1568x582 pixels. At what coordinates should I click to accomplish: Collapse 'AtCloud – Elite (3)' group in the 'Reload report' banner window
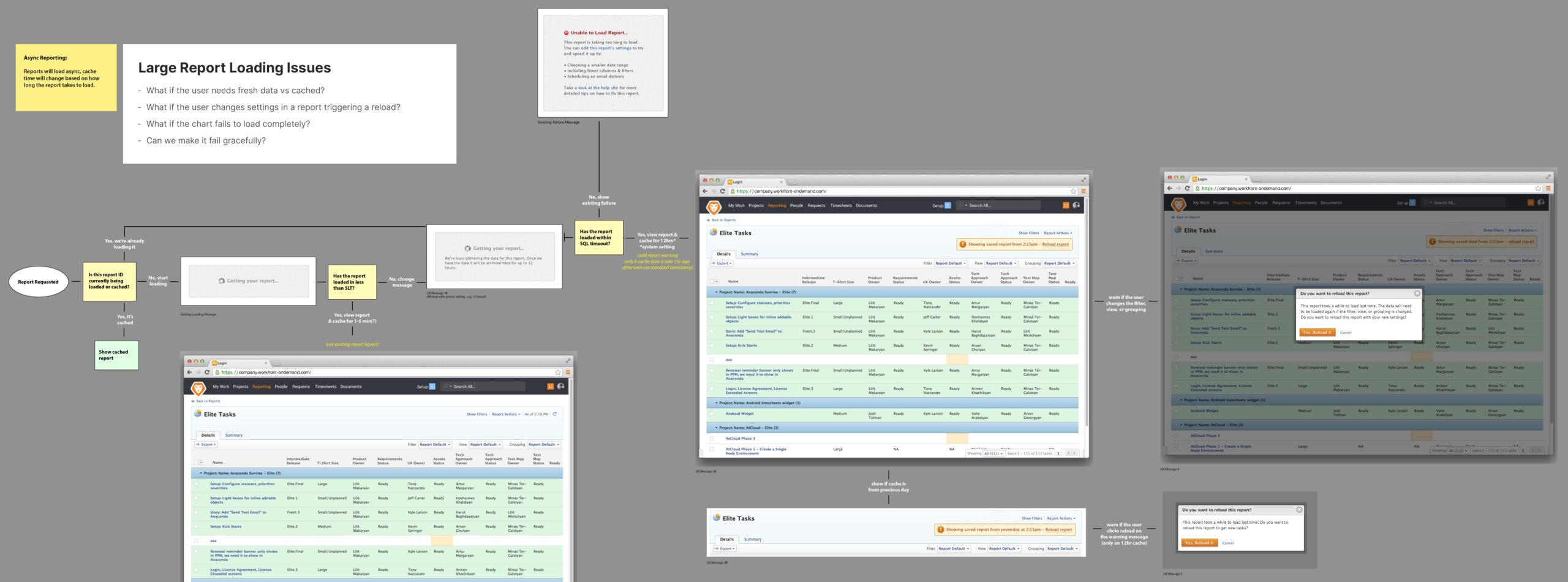pyautogui.click(x=717, y=428)
